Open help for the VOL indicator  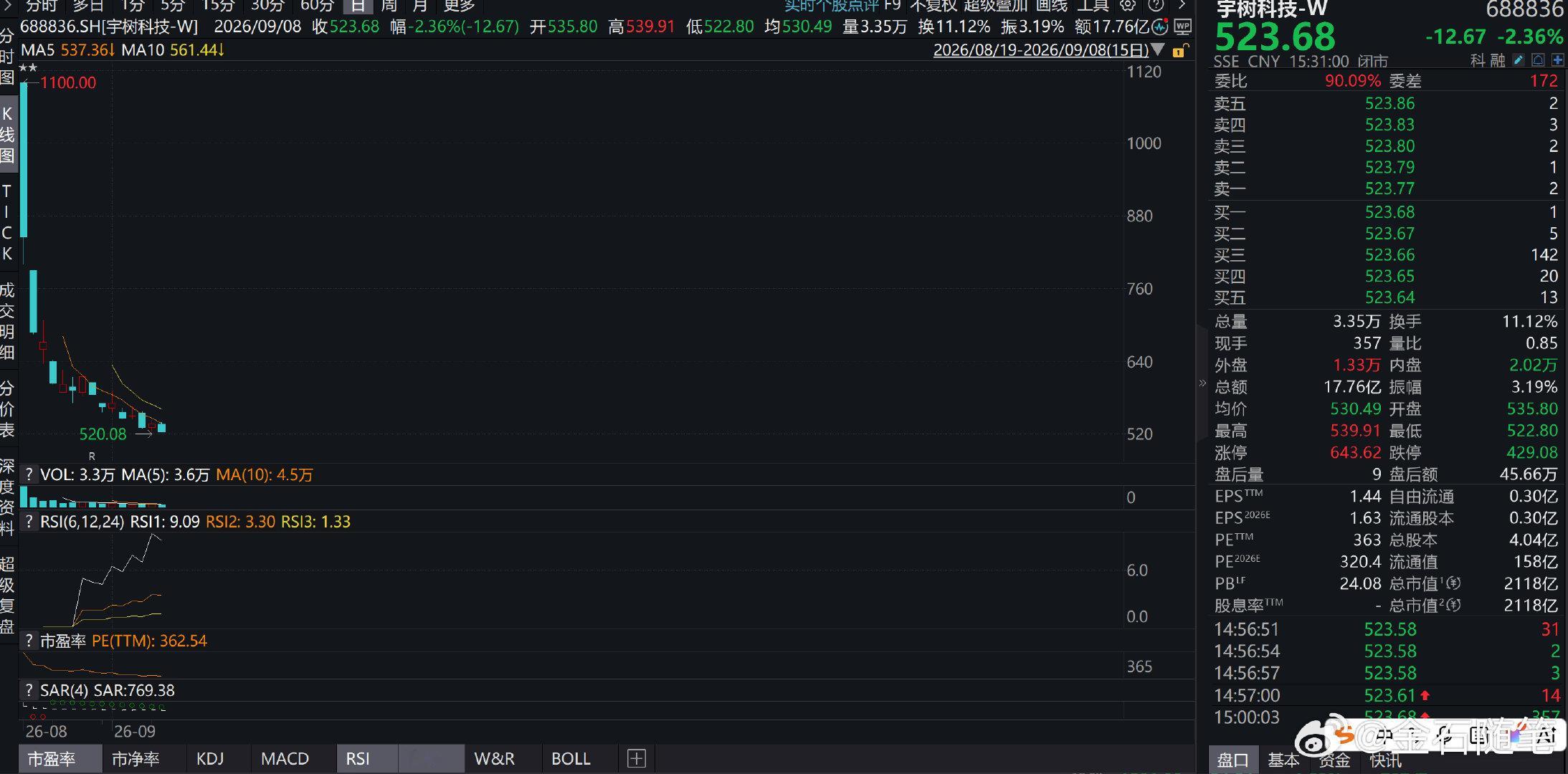point(29,474)
